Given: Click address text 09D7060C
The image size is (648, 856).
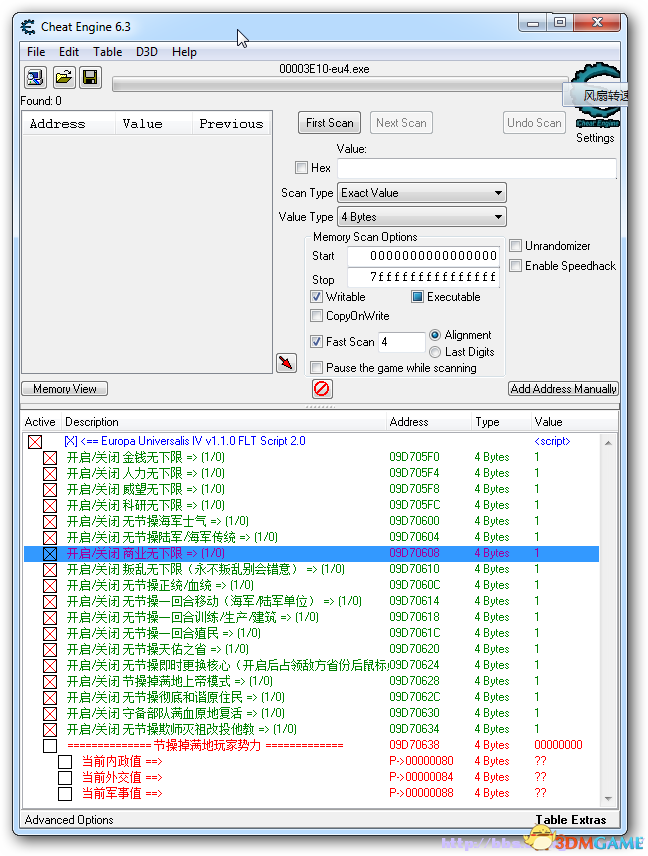Looking at the screenshot, I should coord(414,585).
